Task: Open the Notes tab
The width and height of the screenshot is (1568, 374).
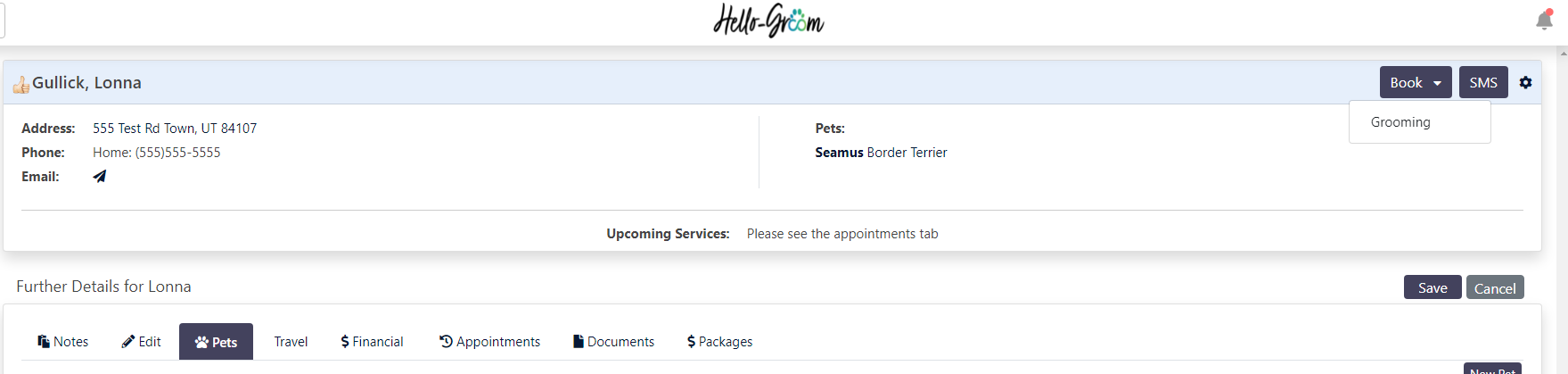Action: (62, 341)
